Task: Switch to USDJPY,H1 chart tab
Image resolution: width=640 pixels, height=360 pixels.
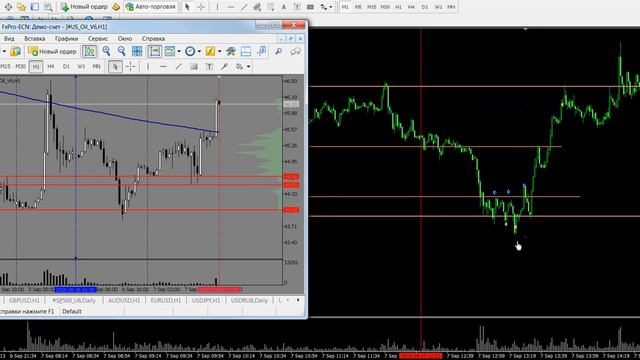Action: coord(206,300)
